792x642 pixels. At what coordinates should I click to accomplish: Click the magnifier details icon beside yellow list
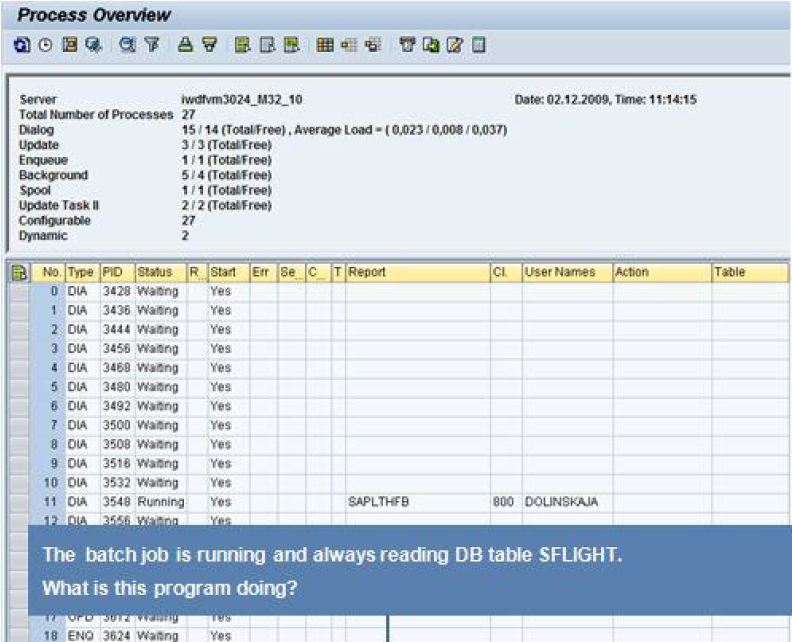94,45
